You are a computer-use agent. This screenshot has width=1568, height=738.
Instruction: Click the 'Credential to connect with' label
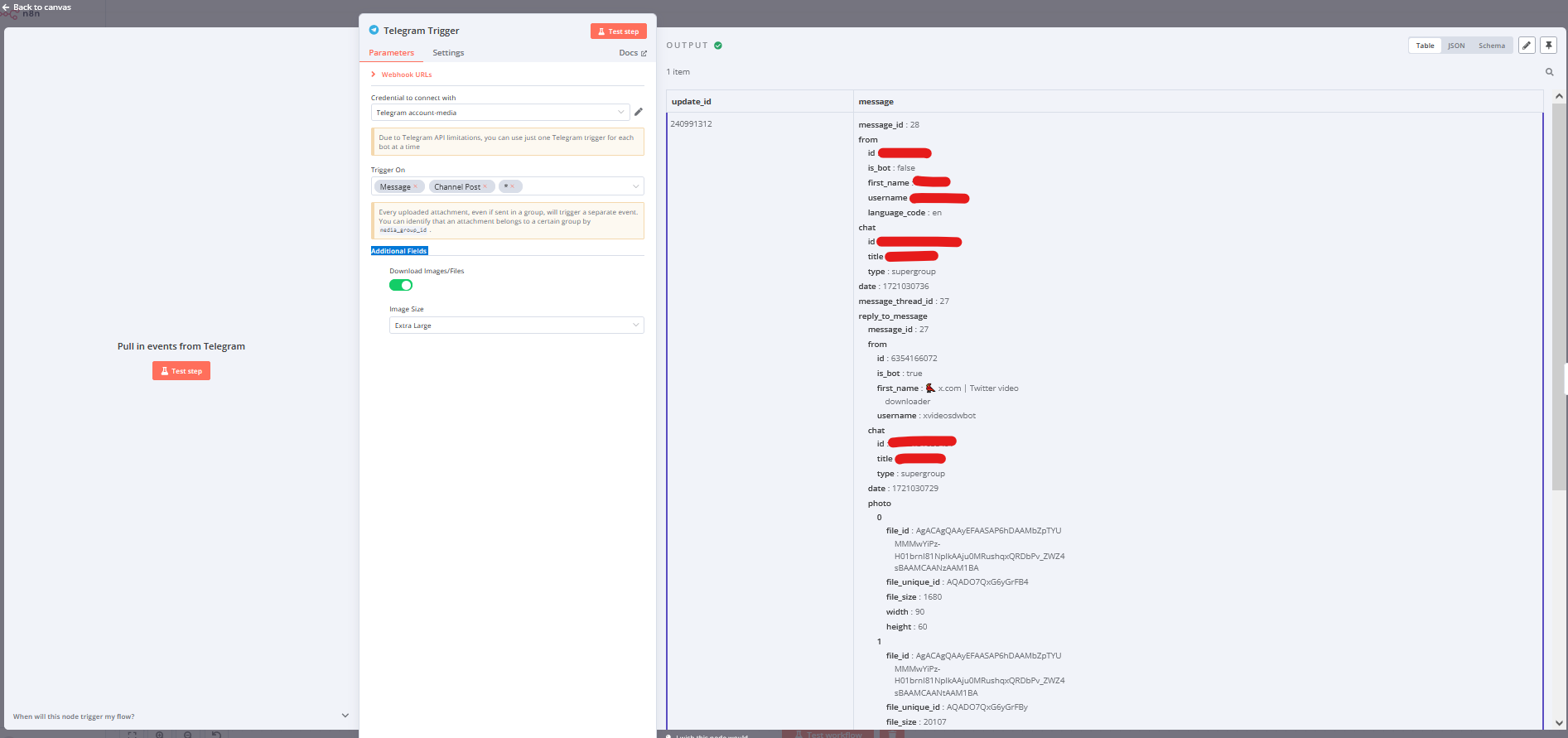(x=413, y=98)
